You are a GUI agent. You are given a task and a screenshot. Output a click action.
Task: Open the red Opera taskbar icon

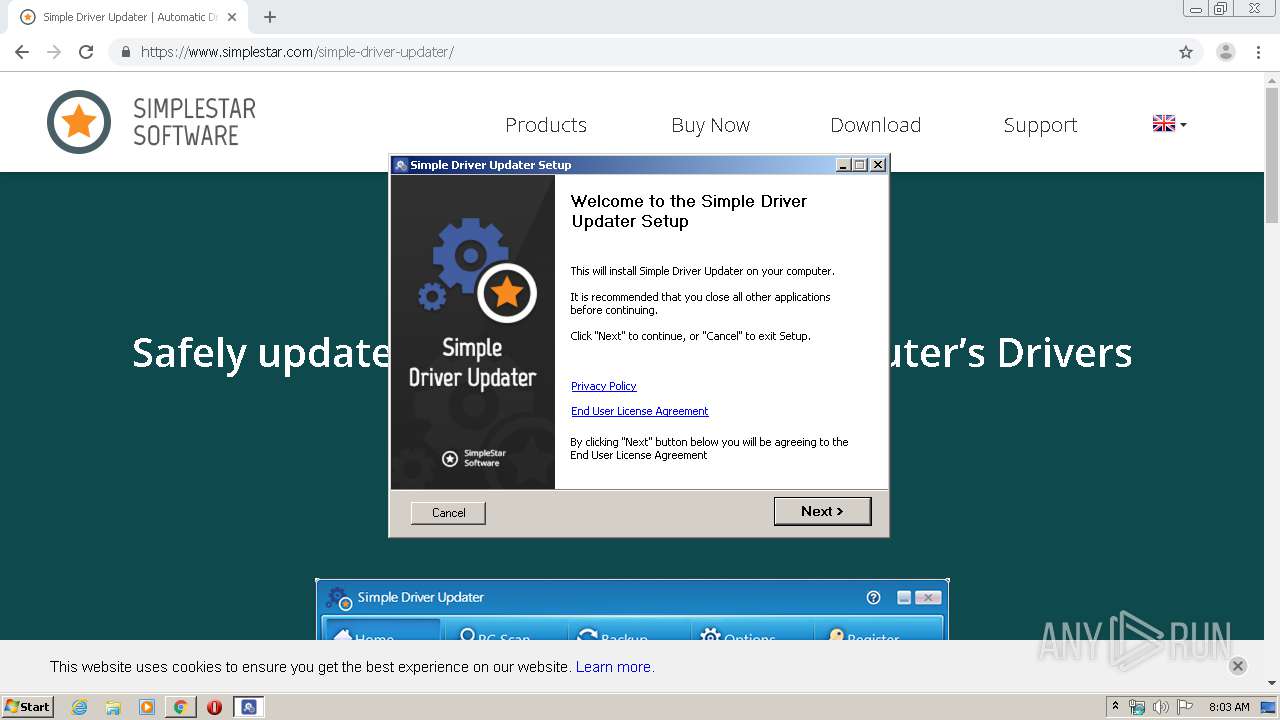pyautogui.click(x=214, y=707)
